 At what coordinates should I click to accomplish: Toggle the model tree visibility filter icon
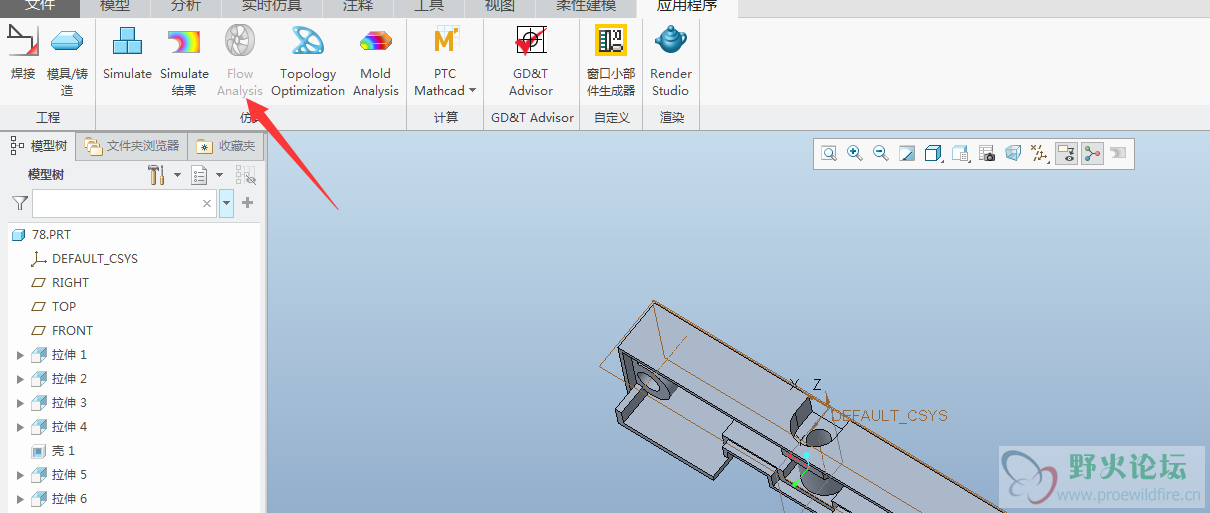tap(246, 175)
